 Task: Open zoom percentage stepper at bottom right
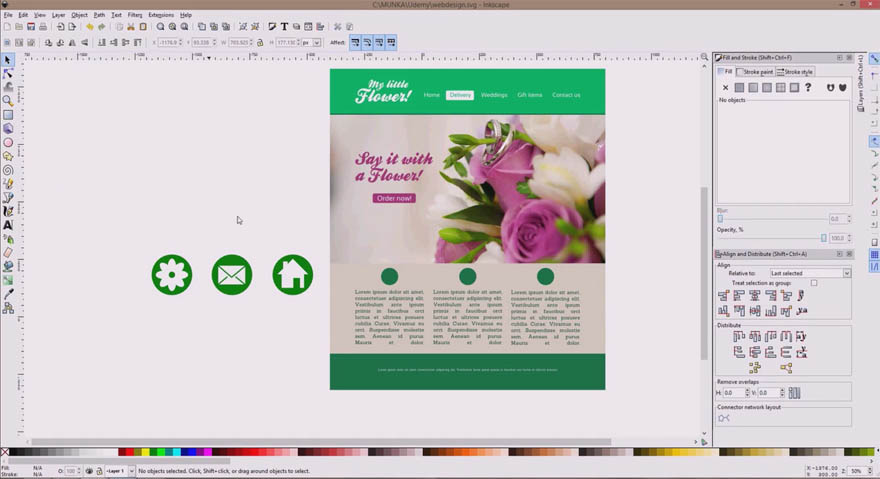(870, 471)
